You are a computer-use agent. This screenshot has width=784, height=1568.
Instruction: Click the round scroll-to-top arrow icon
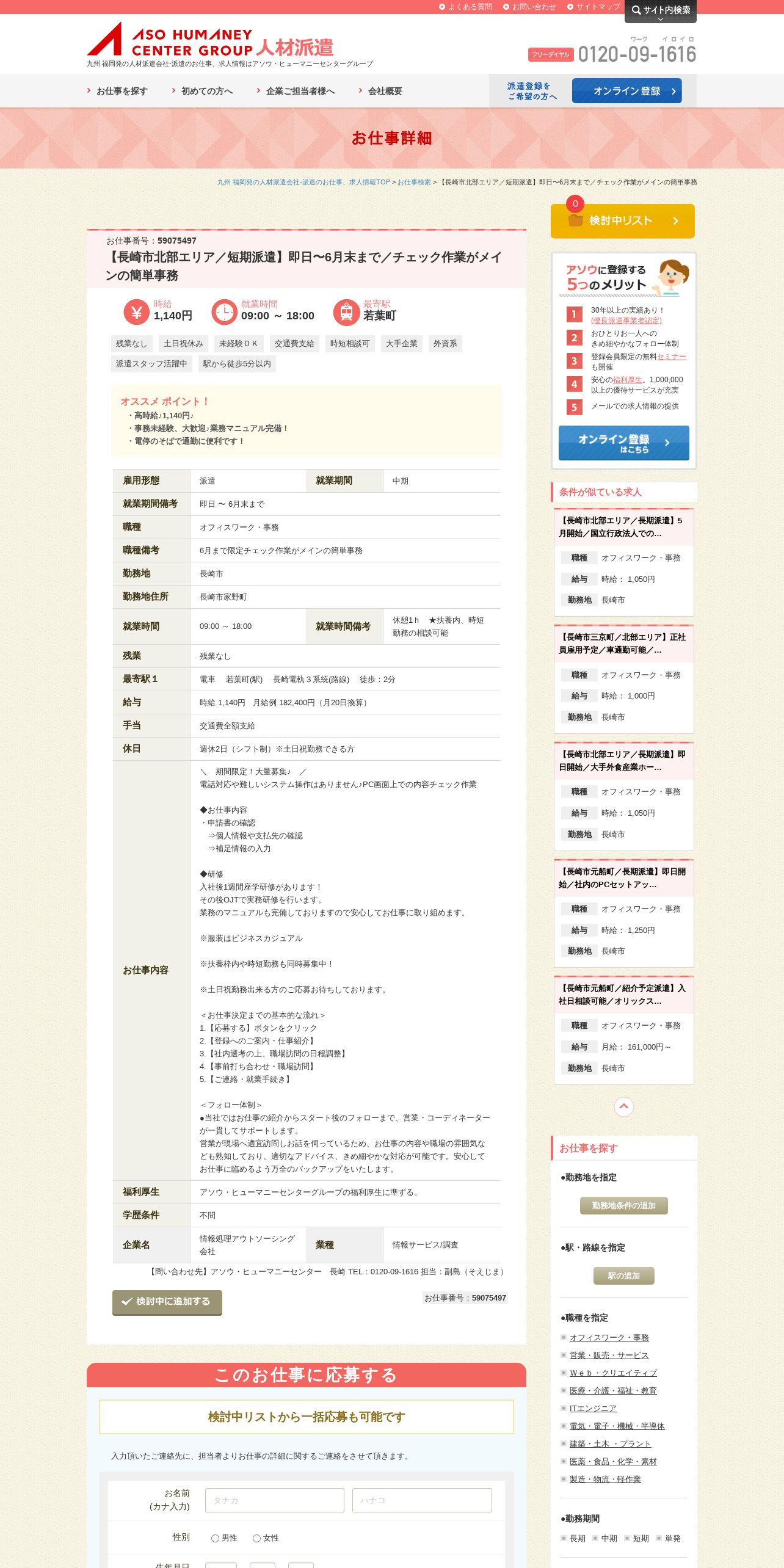(623, 1106)
